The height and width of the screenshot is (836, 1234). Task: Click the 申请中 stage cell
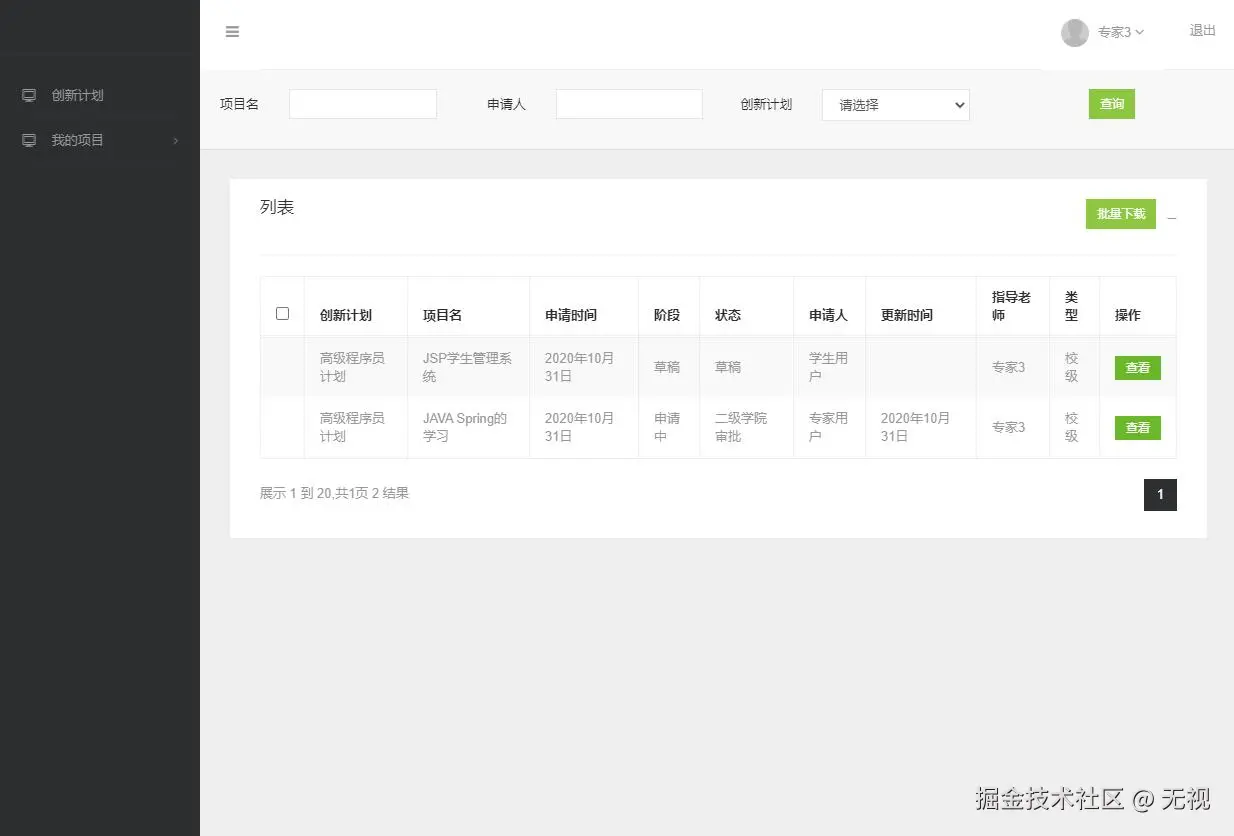click(667, 427)
